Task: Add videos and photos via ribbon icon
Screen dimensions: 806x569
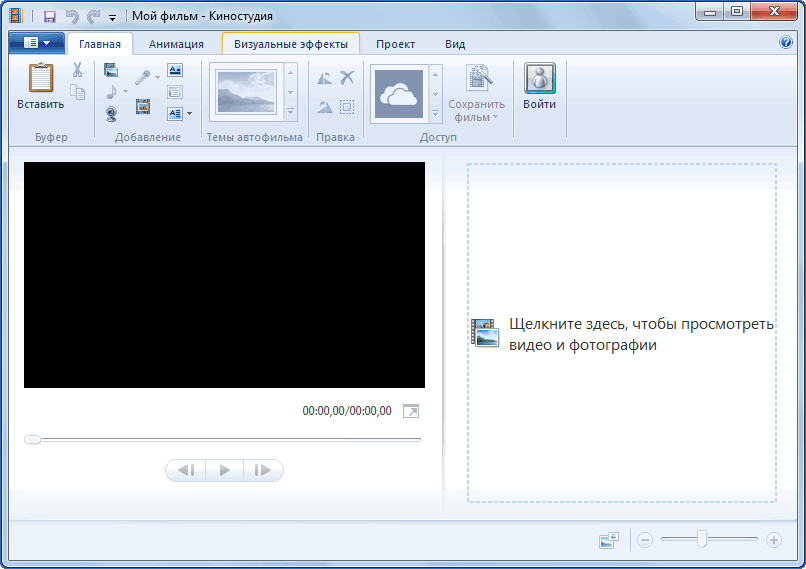Action: point(111,69)
